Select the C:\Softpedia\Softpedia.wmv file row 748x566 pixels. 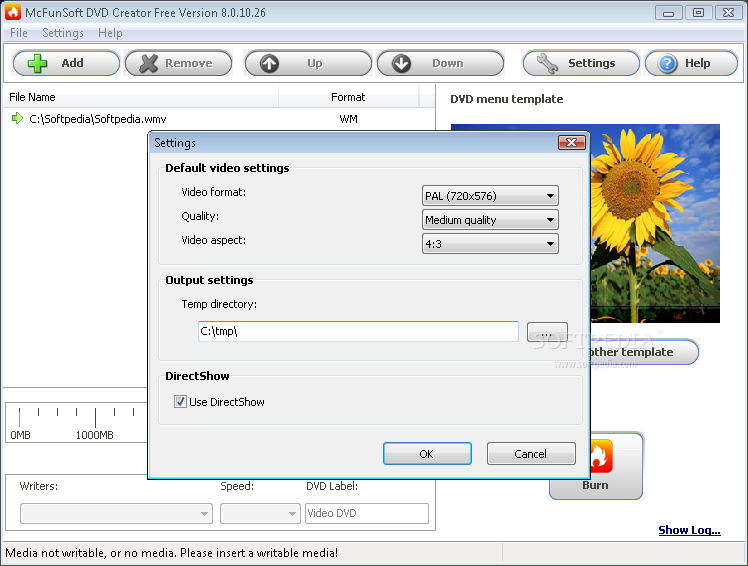click(x=218, y=119)
